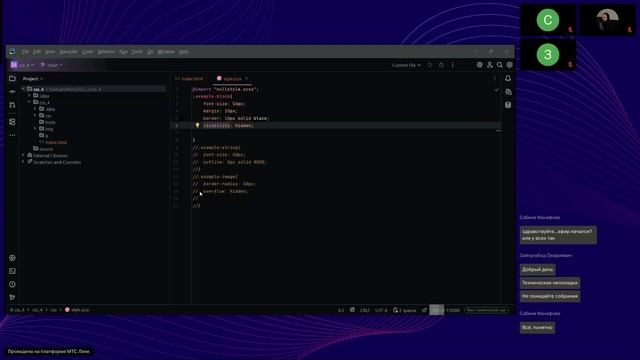Click the cursor position 6:5 in status bar

click(341, 310)
